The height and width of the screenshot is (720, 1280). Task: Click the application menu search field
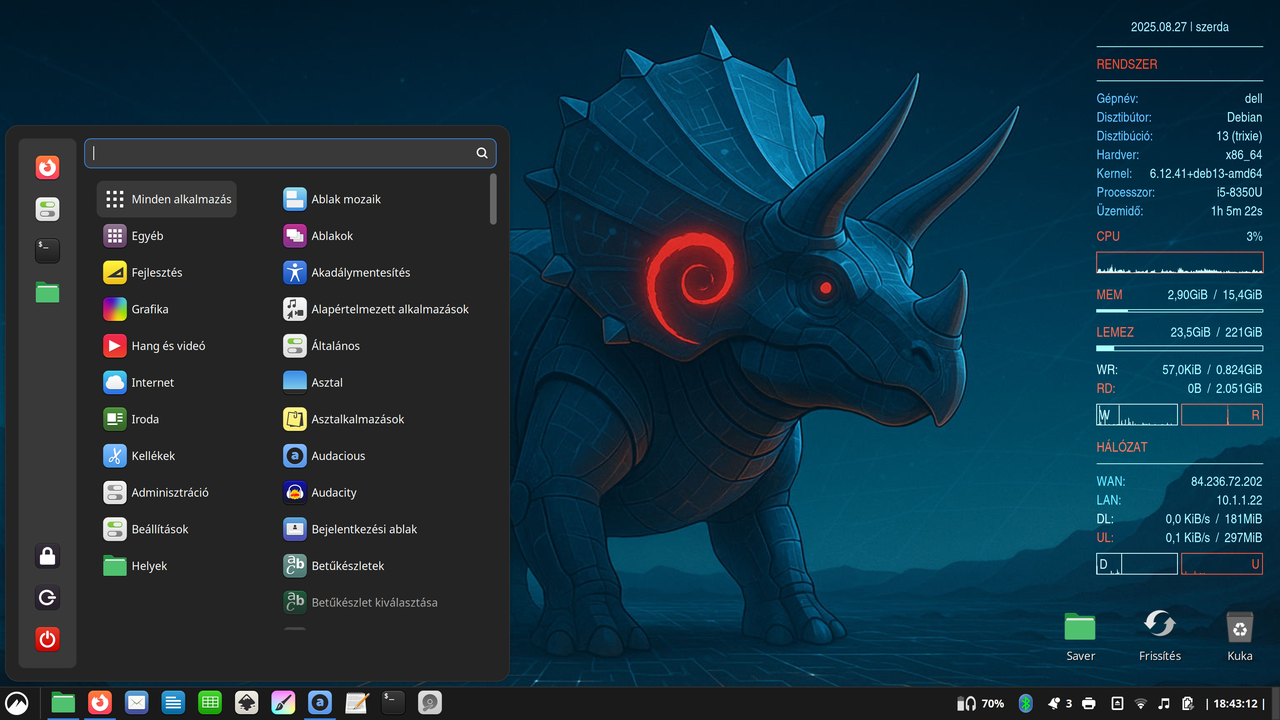click(x=280, y=153)
